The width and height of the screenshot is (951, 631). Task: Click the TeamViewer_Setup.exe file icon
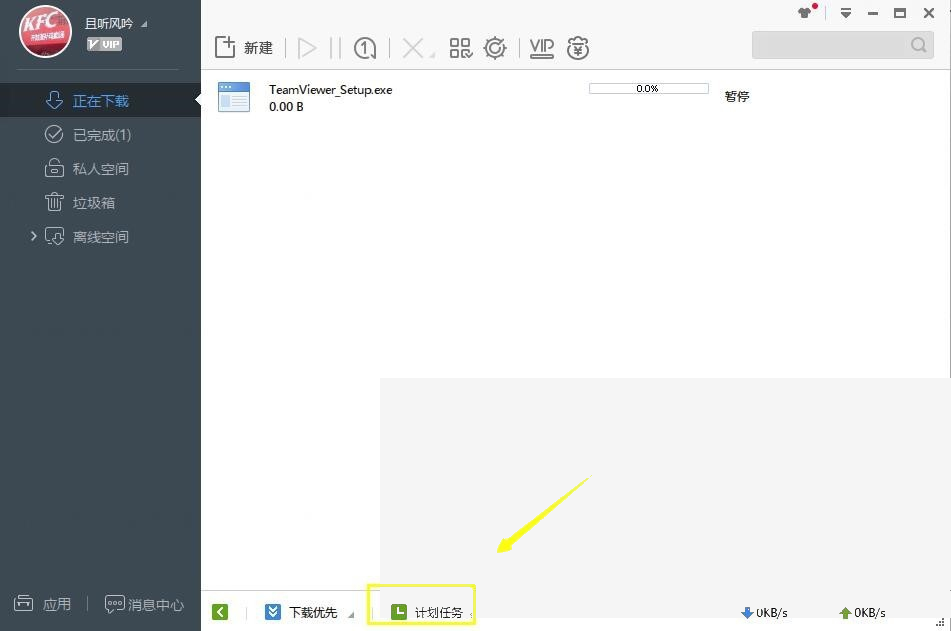(234, 97)
